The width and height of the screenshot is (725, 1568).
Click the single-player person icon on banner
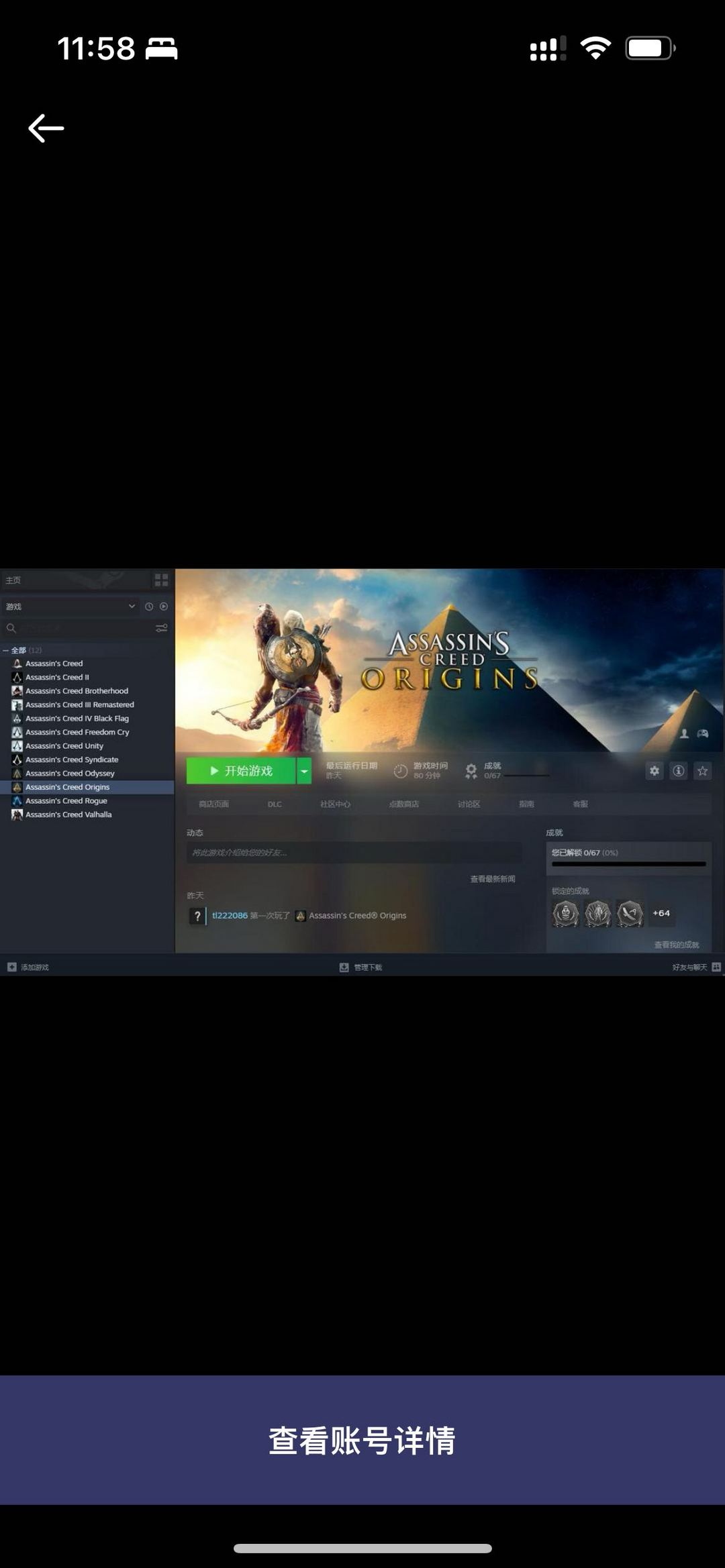point(684,733)
